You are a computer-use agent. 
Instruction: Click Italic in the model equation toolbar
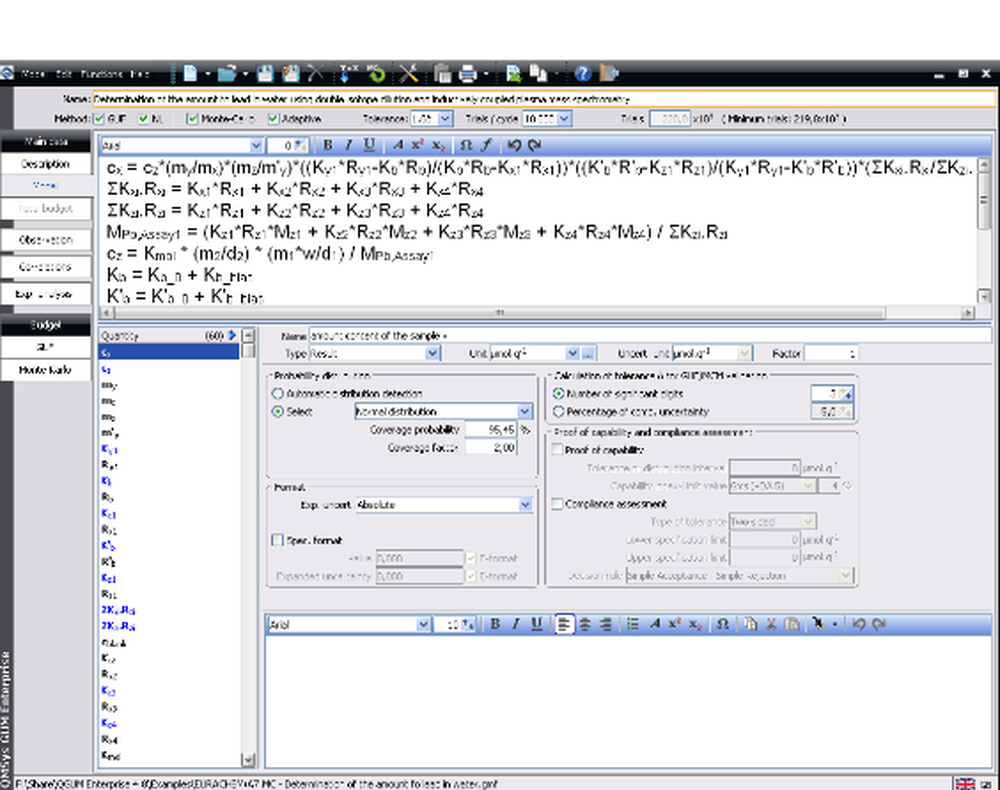[x=348, y=145]
